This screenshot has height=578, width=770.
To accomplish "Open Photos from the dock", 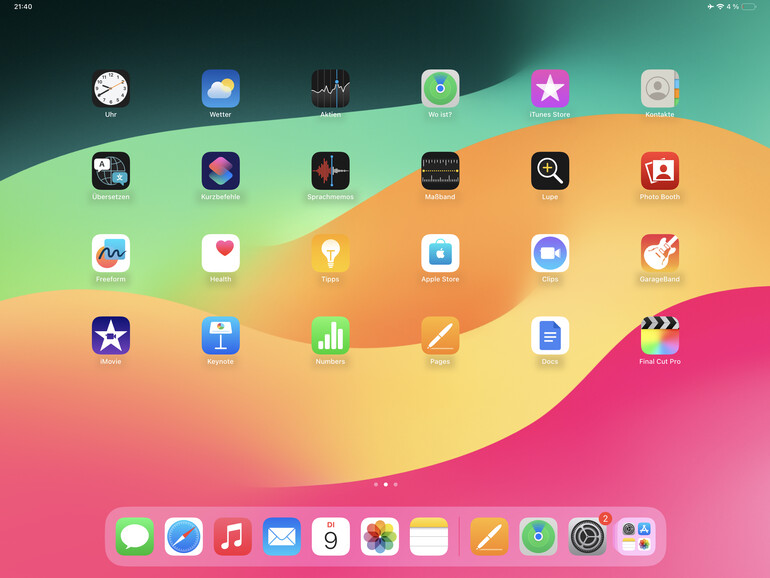I will coord(380,536).
